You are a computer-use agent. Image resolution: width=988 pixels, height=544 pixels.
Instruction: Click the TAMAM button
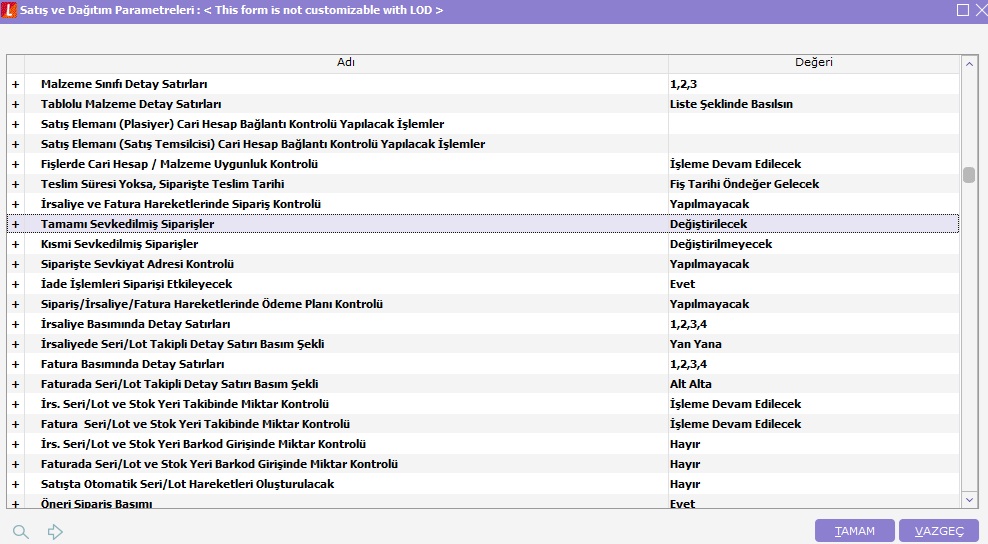pos(854,531)
